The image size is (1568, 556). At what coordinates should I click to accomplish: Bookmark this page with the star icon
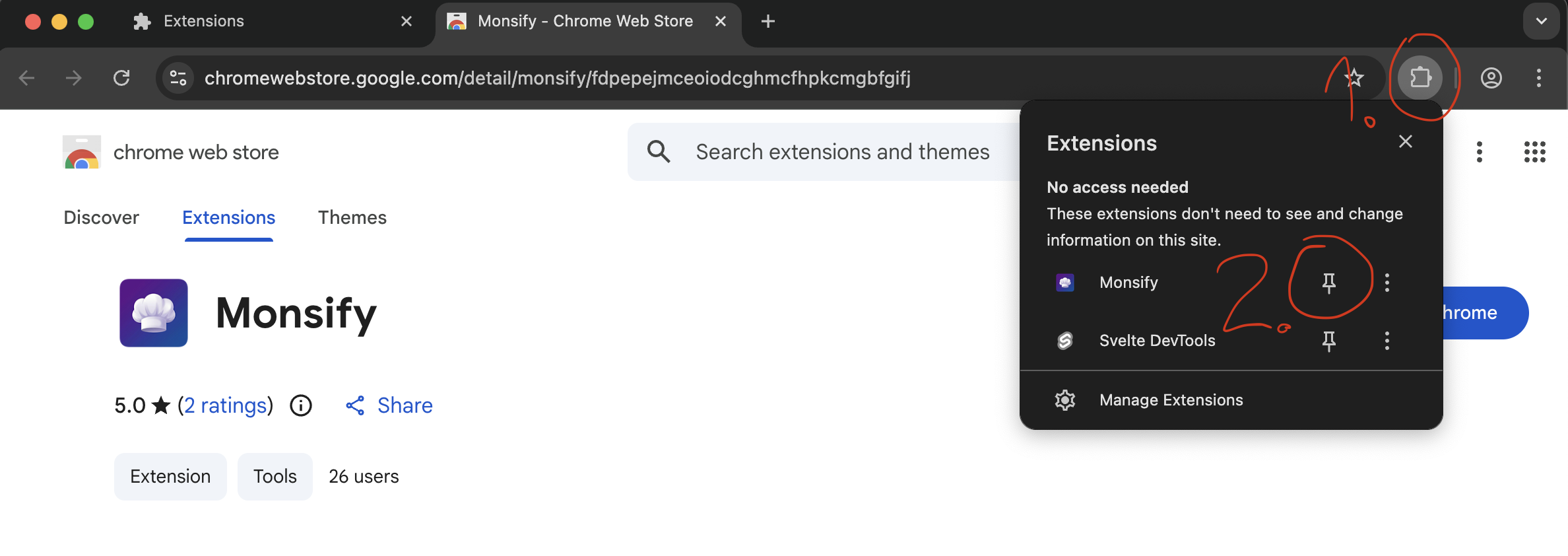[1354, 78]
